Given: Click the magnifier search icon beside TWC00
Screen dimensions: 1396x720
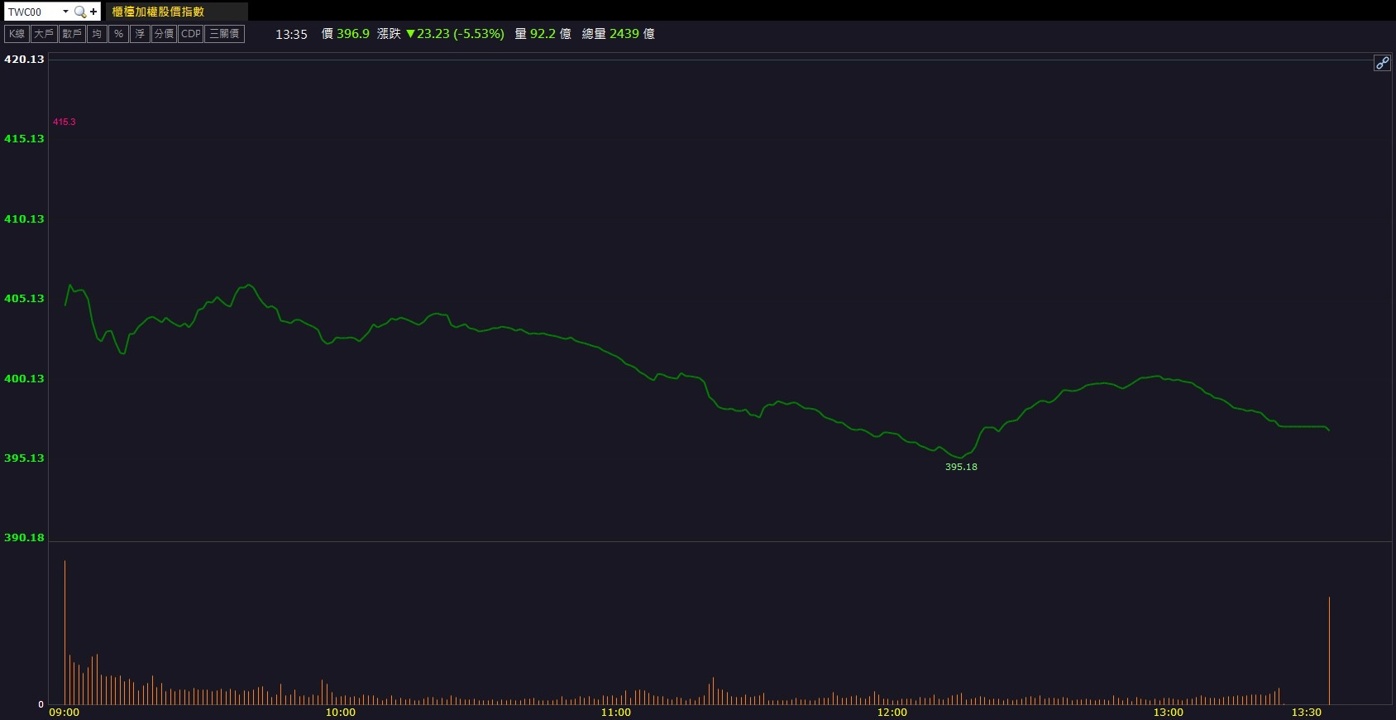Looking at the screenshot, I should coord(80,12).
